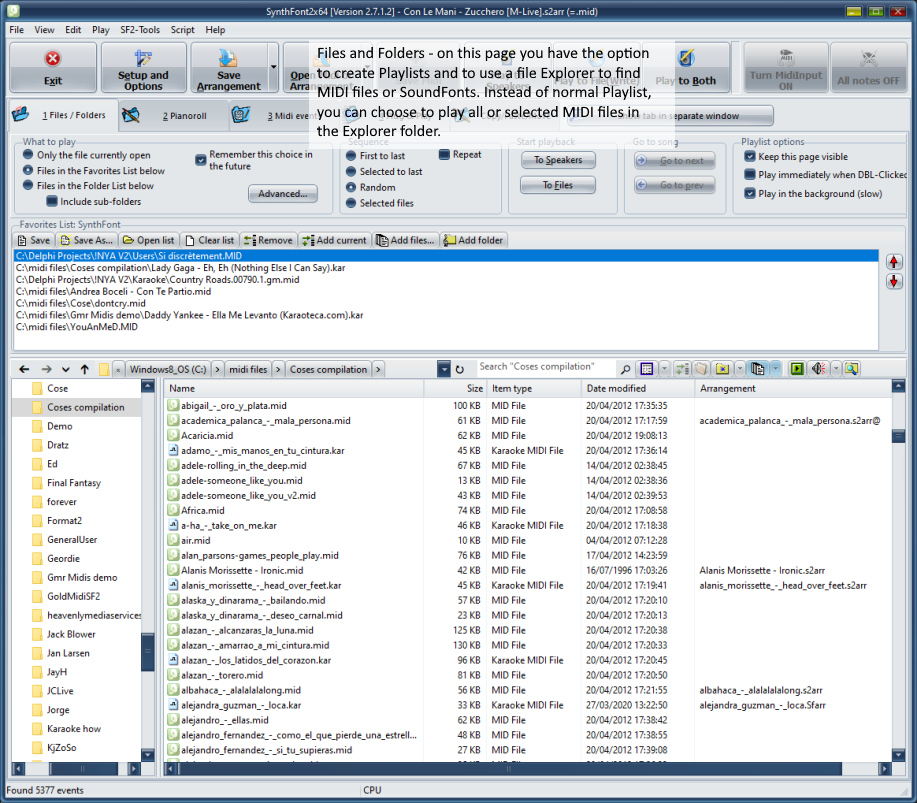Click the add-to-playlist green arrows icon
The width and height of the screenshot is (917, 803).
click(x=682, y=368)
